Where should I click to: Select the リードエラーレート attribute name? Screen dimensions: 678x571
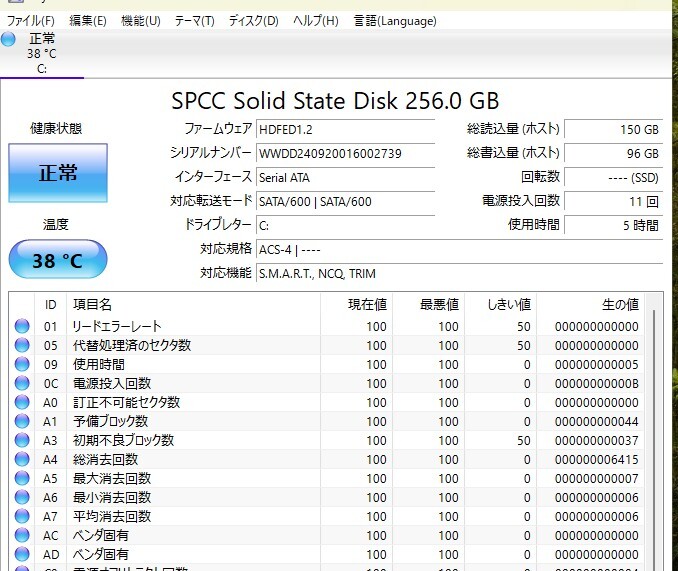pyautogui.click(x=117, y=326)
